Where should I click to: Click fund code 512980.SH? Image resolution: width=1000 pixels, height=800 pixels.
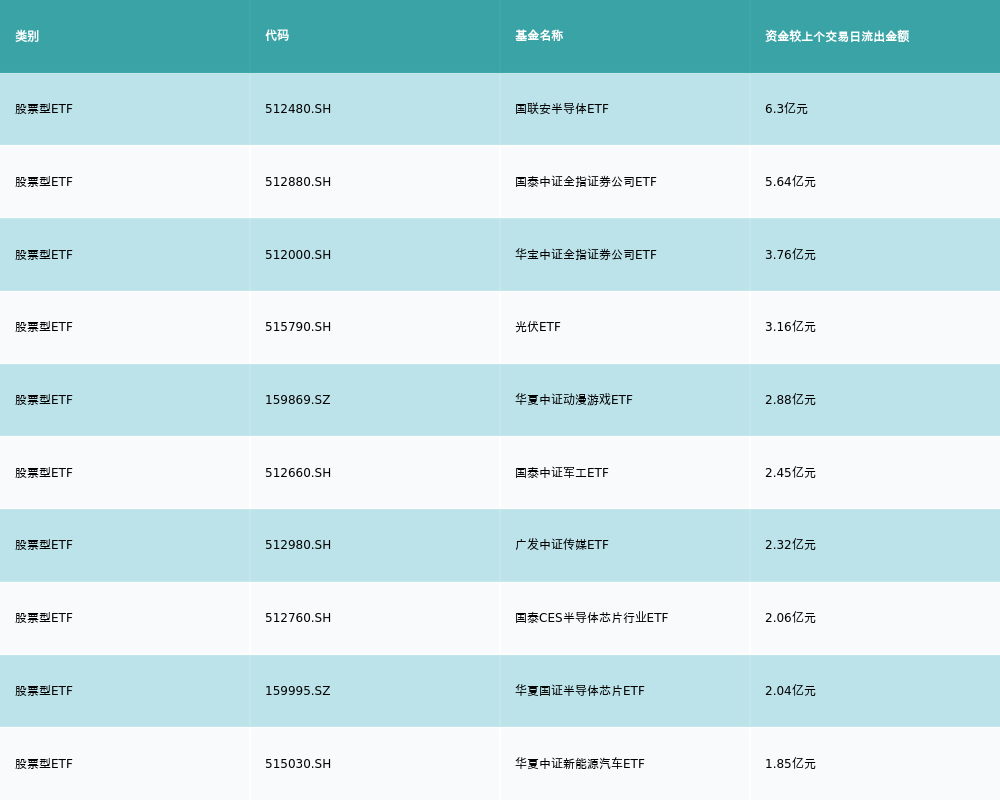[x=298, y=545]
